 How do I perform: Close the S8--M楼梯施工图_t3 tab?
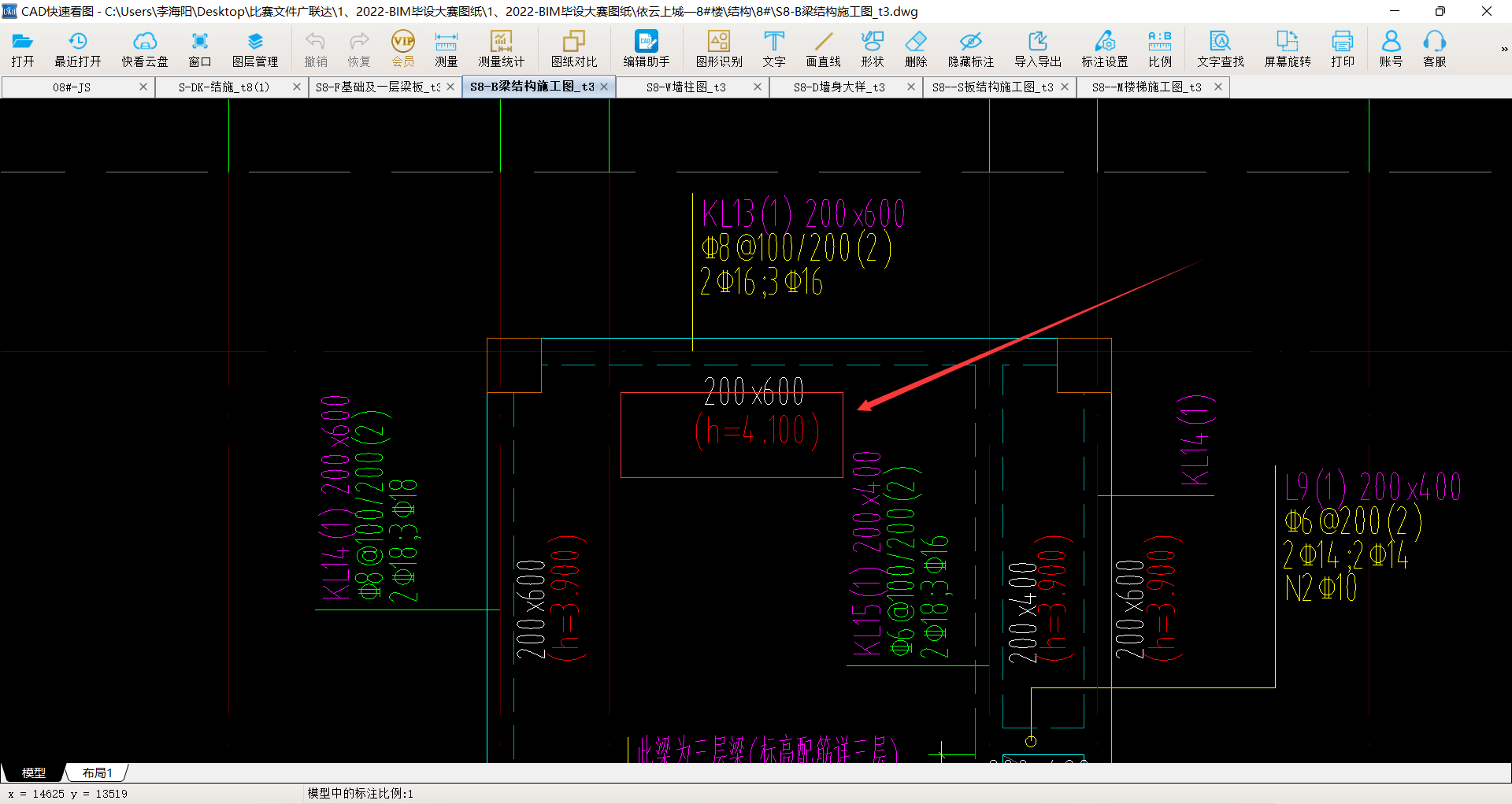(1218, 87)
